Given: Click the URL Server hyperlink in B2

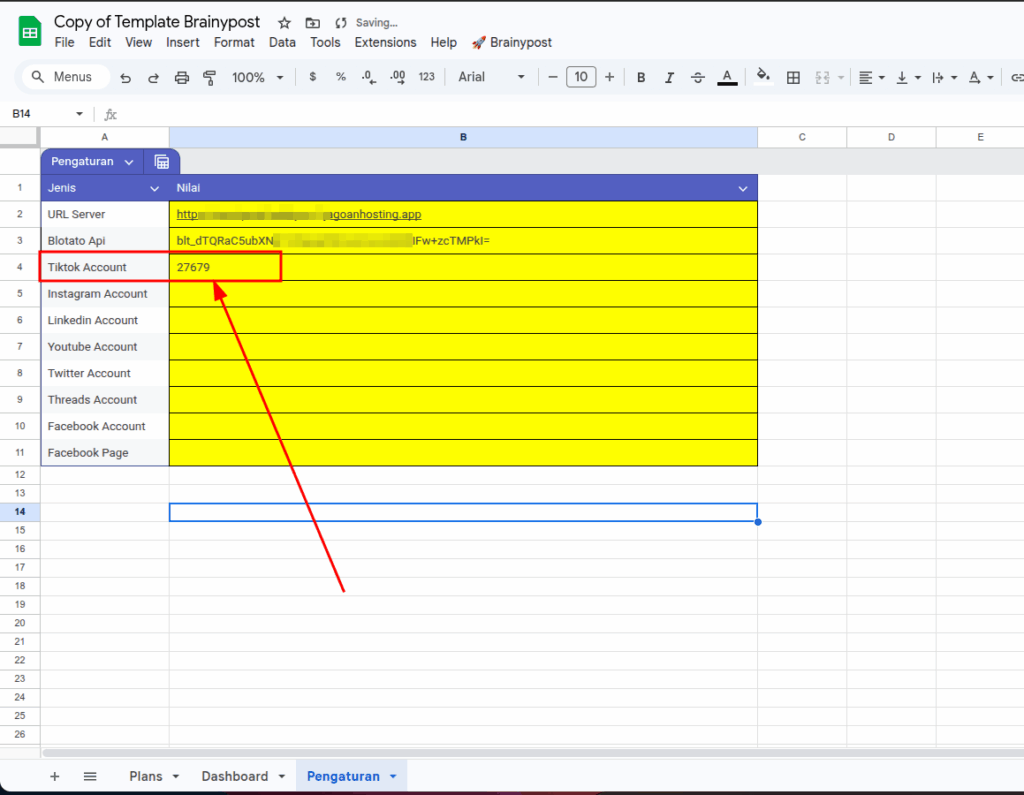Looking at the screenshot, I should (298, 214).
